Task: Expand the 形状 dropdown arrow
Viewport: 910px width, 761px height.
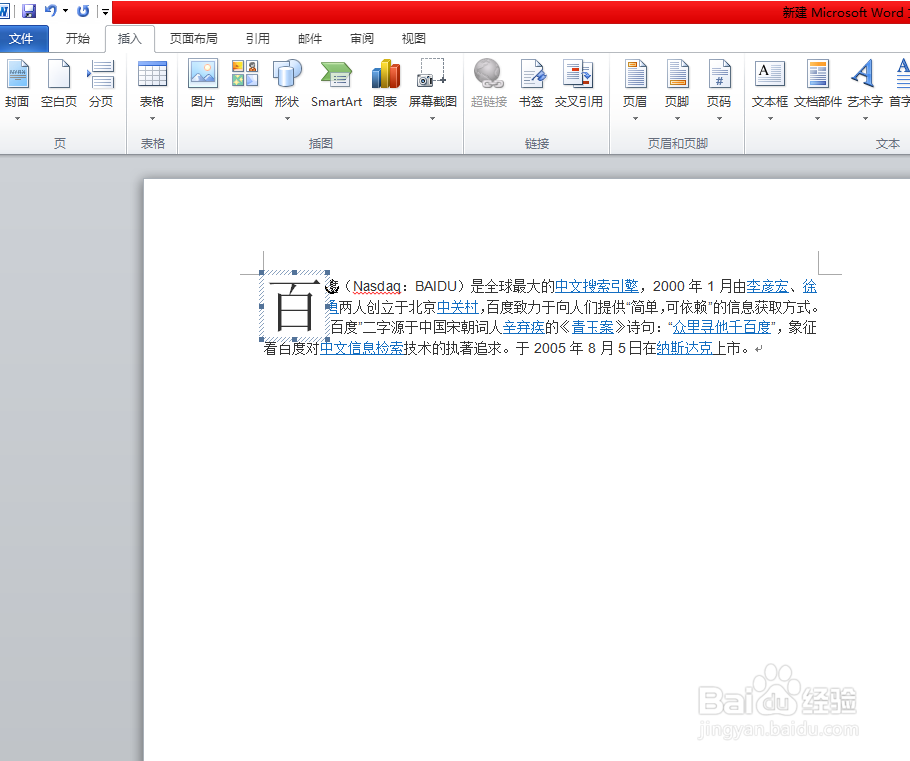Action: (x=287, y=118)
